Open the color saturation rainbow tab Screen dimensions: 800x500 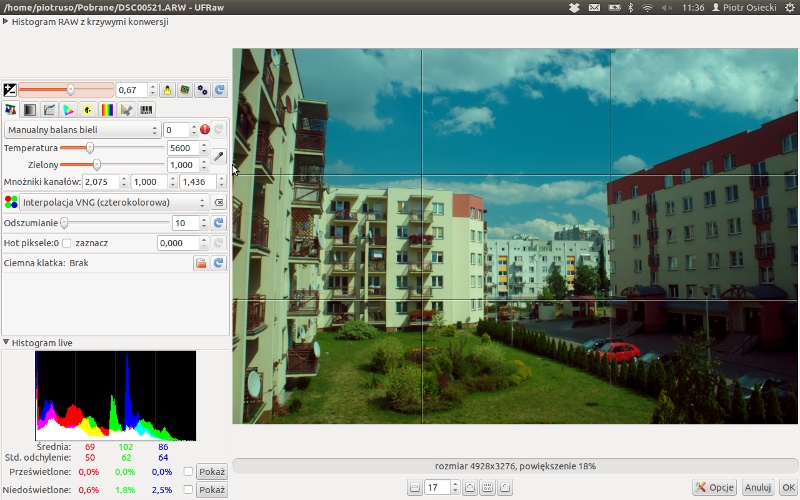pos(107,110)
